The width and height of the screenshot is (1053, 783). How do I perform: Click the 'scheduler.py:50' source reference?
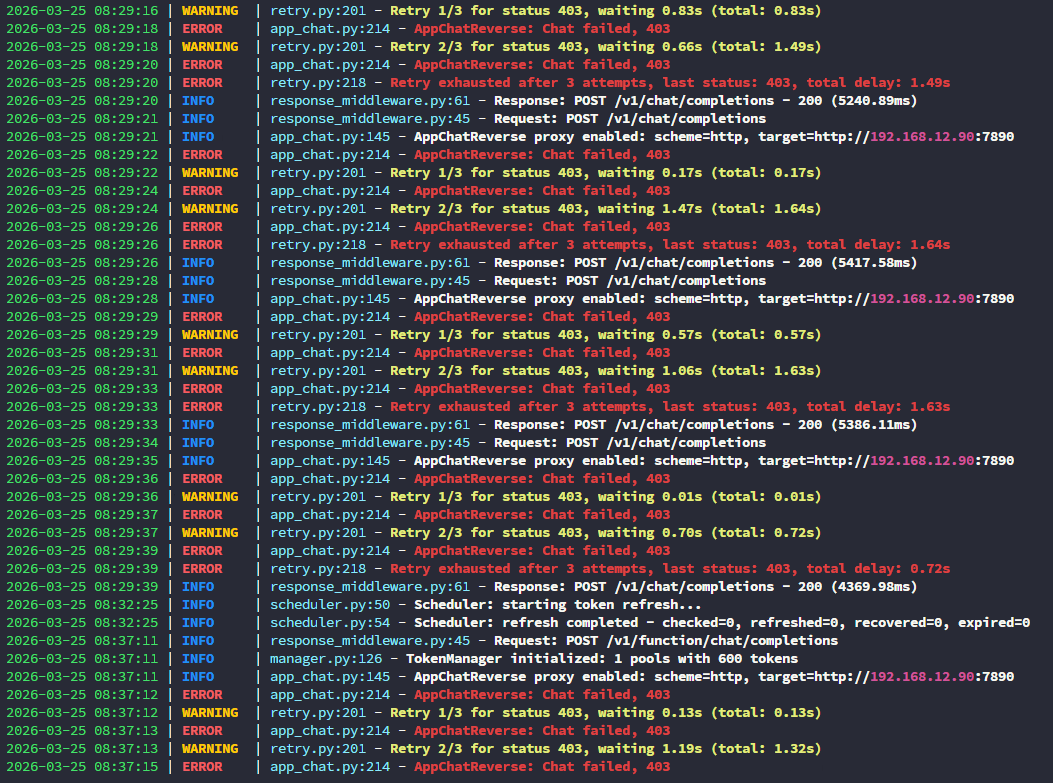pos(330,605)
